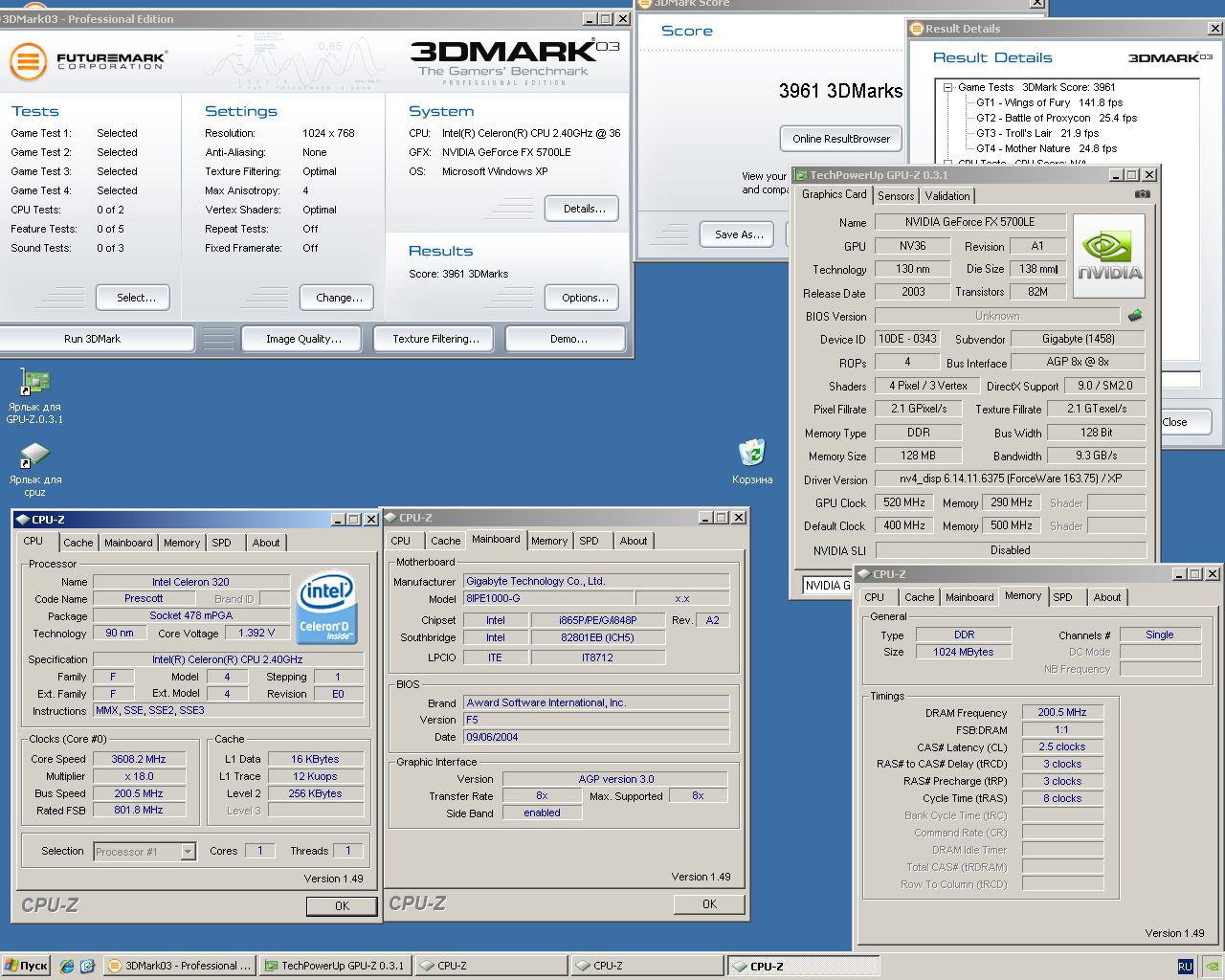This screenshot has height=980, width=1225.
Task: Click the Code Name value Prescott
Action: pyautogui.click(x=144, y=599)
